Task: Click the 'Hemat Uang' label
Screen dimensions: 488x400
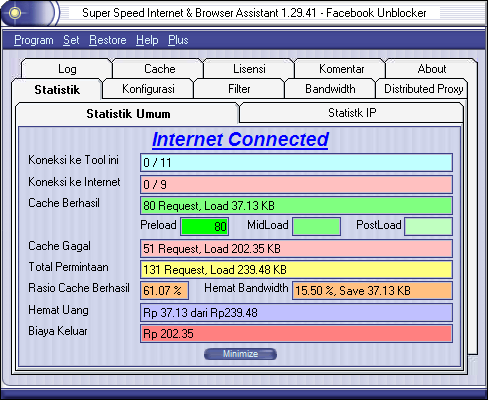Action: click(x=58, y=310)
